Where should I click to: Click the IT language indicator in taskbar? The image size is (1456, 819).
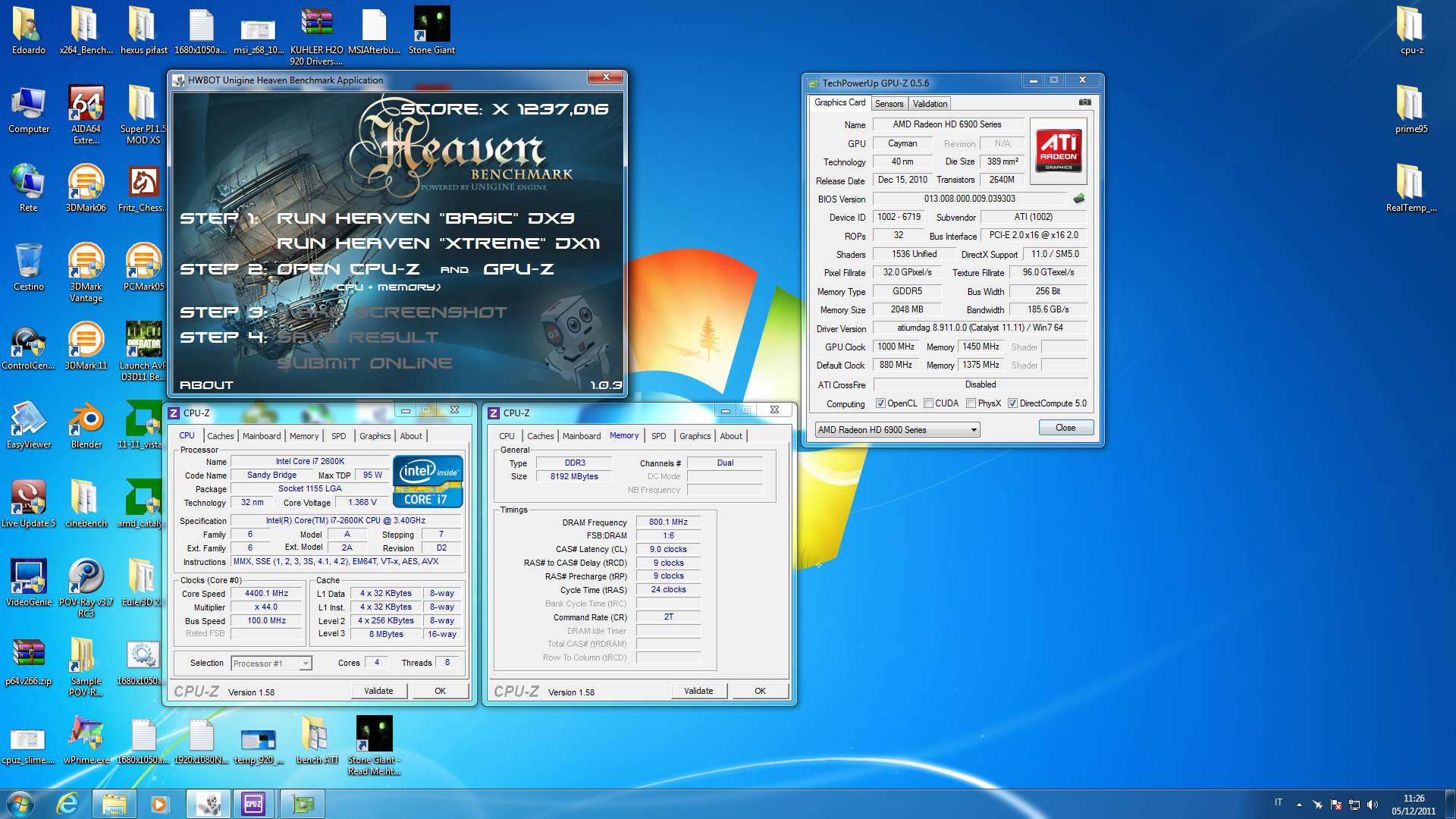tap(1279, 802)
